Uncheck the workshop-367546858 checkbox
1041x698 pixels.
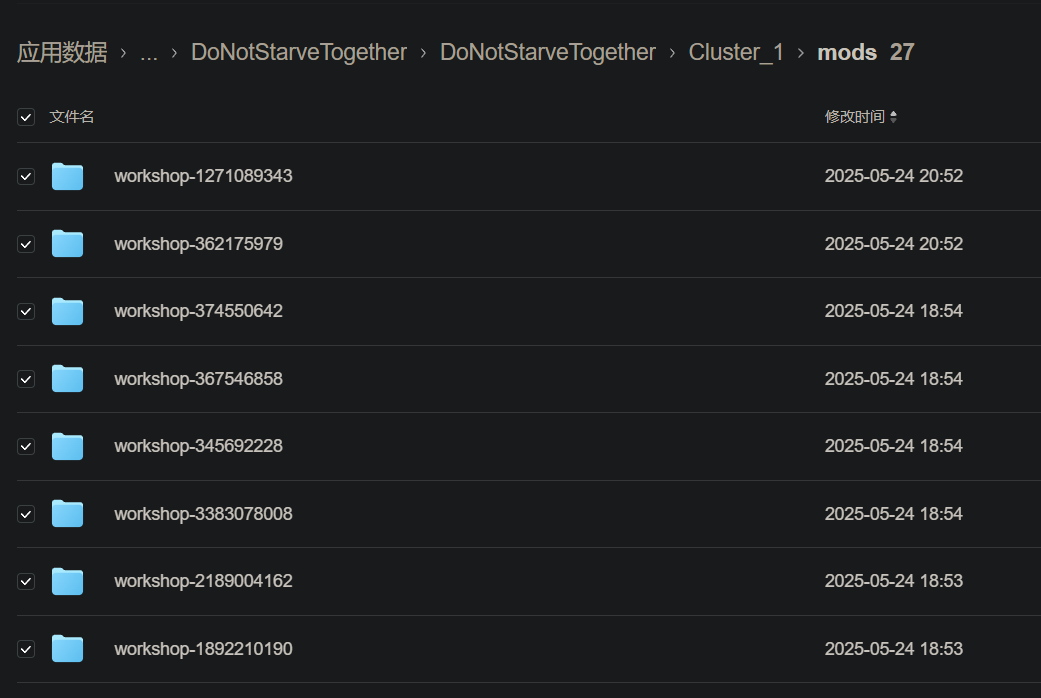coord(26,379)
